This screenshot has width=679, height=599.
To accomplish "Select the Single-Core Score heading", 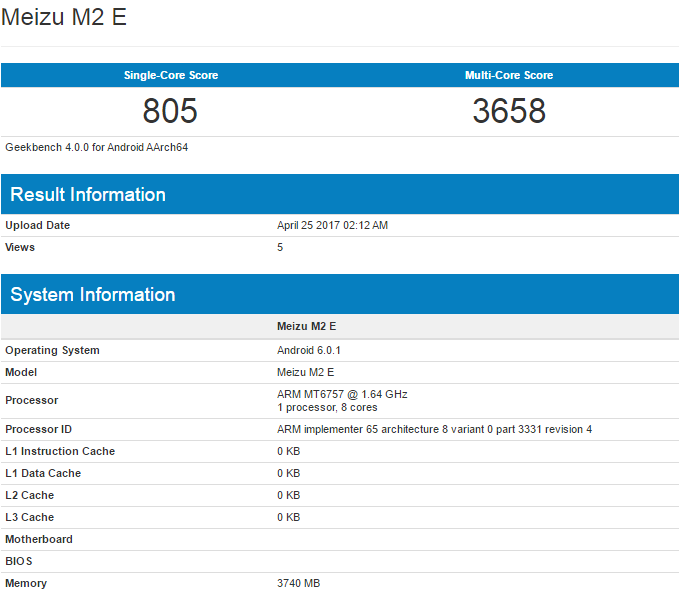I will [x=171, y=75].
